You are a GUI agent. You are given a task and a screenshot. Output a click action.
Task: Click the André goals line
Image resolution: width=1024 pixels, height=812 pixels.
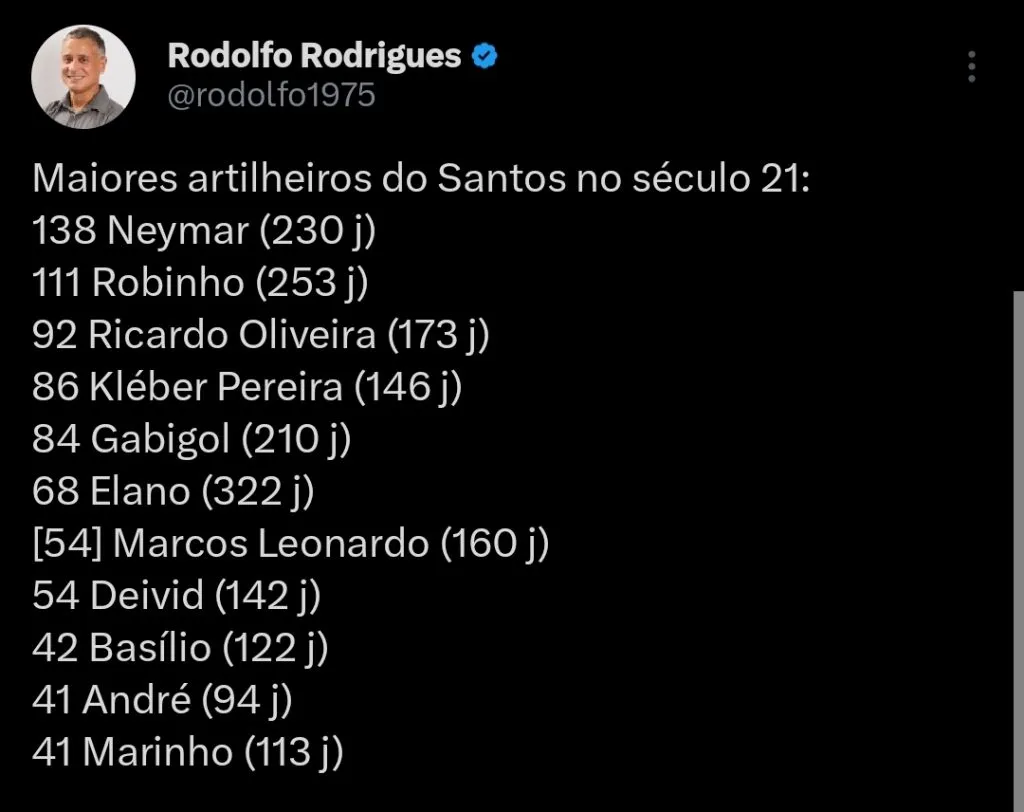(163, 699)
